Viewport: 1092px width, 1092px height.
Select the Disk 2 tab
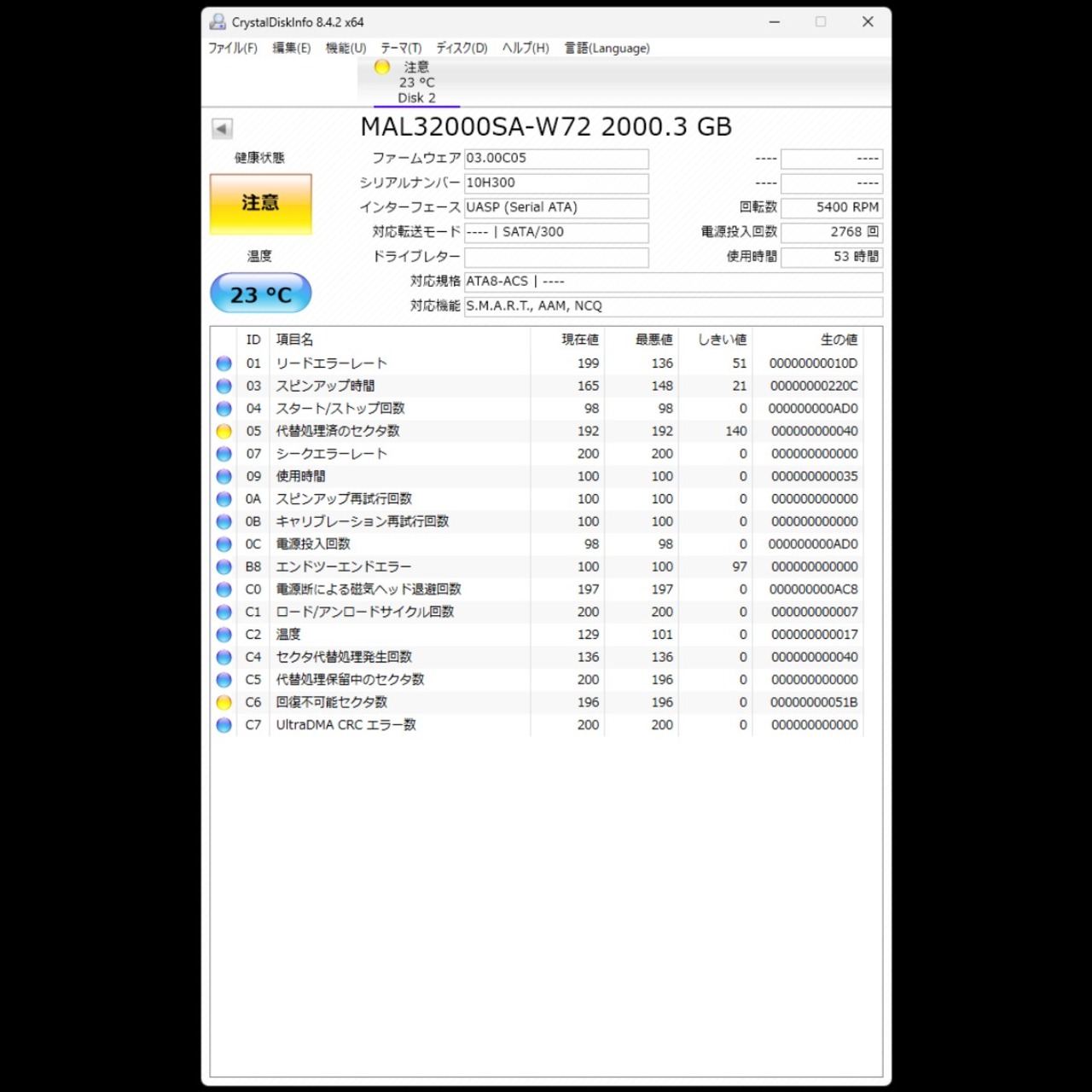tap(416, 82)
